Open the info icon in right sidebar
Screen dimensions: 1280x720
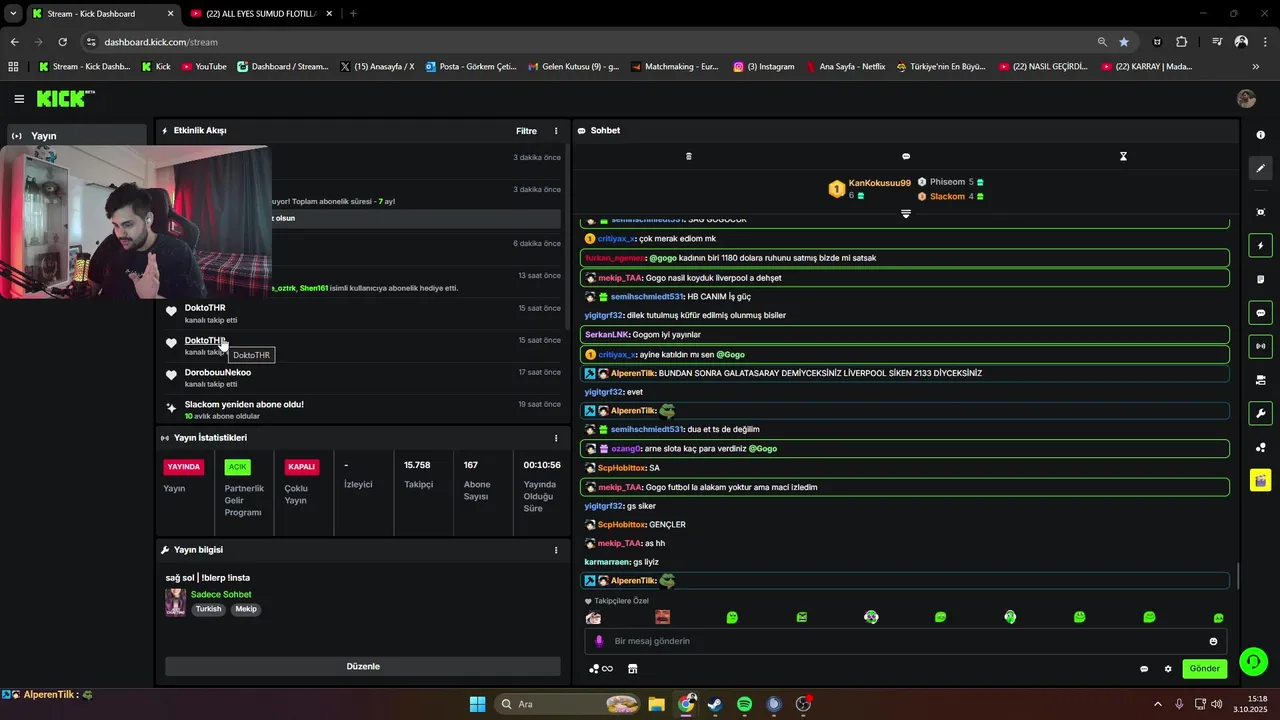pyautogui.click(x=1260, y=135)
